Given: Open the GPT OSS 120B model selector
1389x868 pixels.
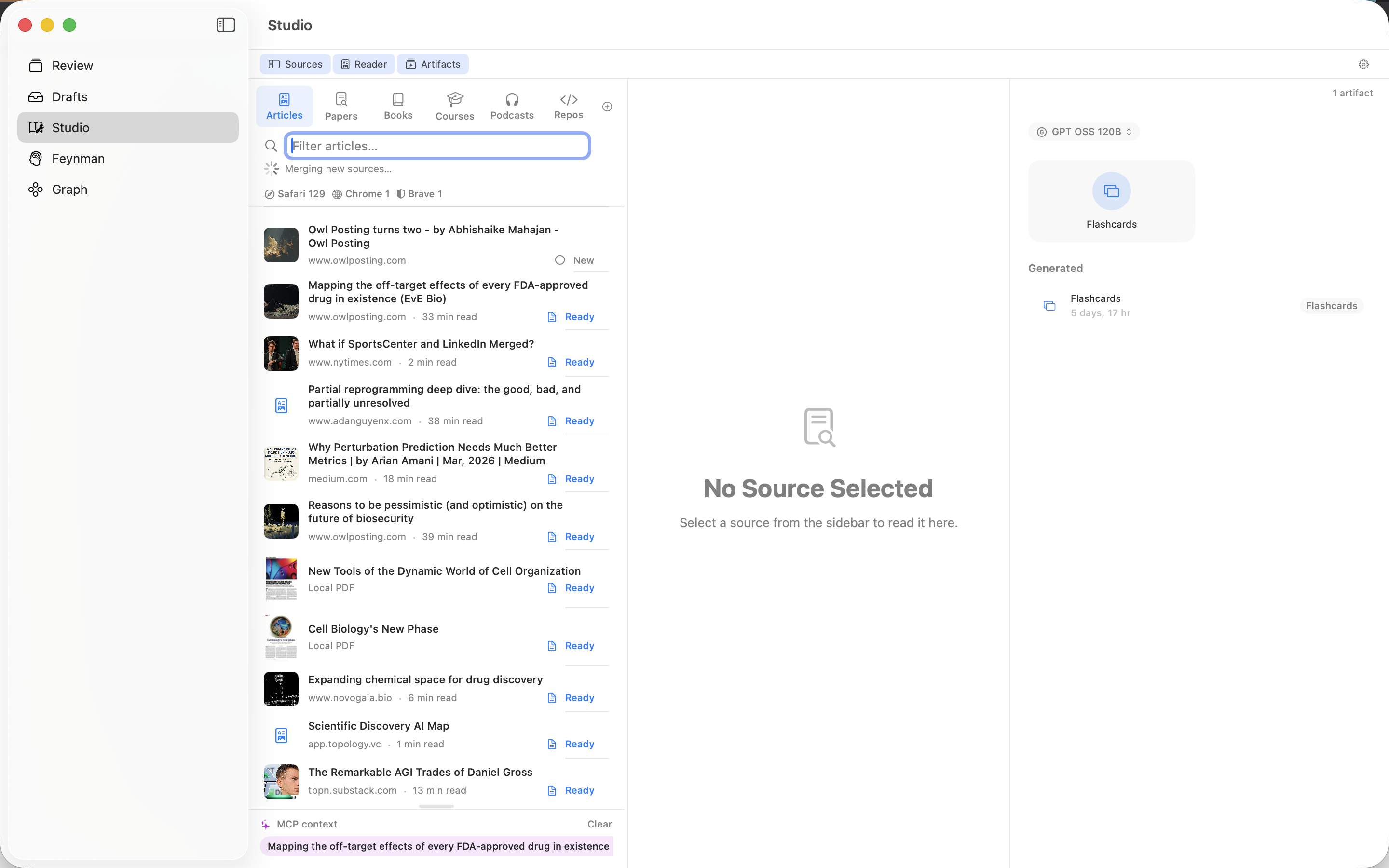Looking at the screenshot, I should 1084,132.
